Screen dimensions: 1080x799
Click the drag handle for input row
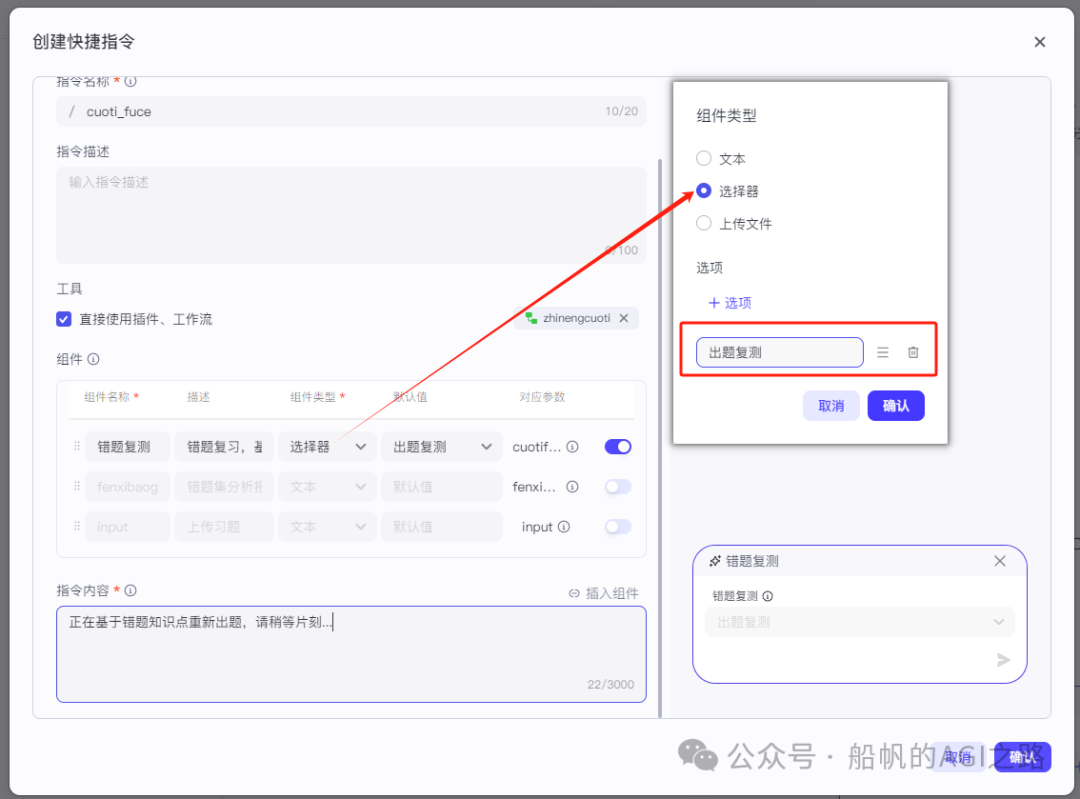coord(76,526)
